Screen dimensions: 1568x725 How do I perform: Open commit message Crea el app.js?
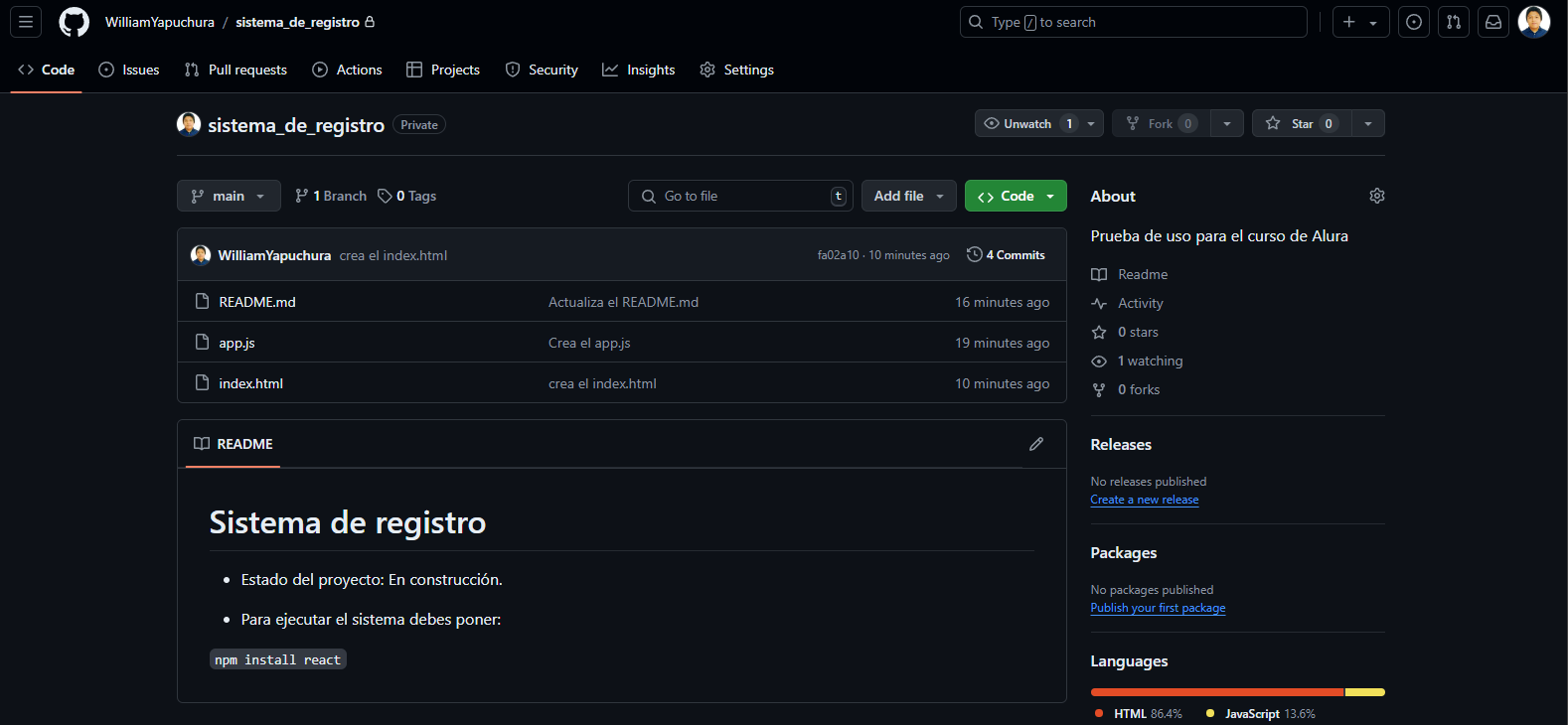click(589, 343)
